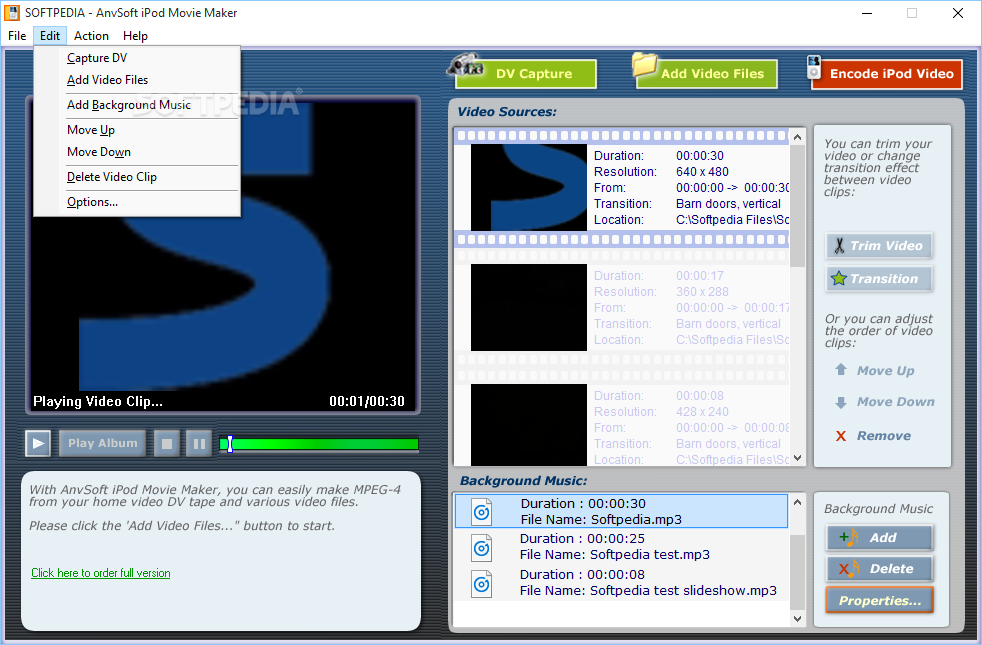Choose Add Background Music menu entry
The image size is (982, 645).
137,105
